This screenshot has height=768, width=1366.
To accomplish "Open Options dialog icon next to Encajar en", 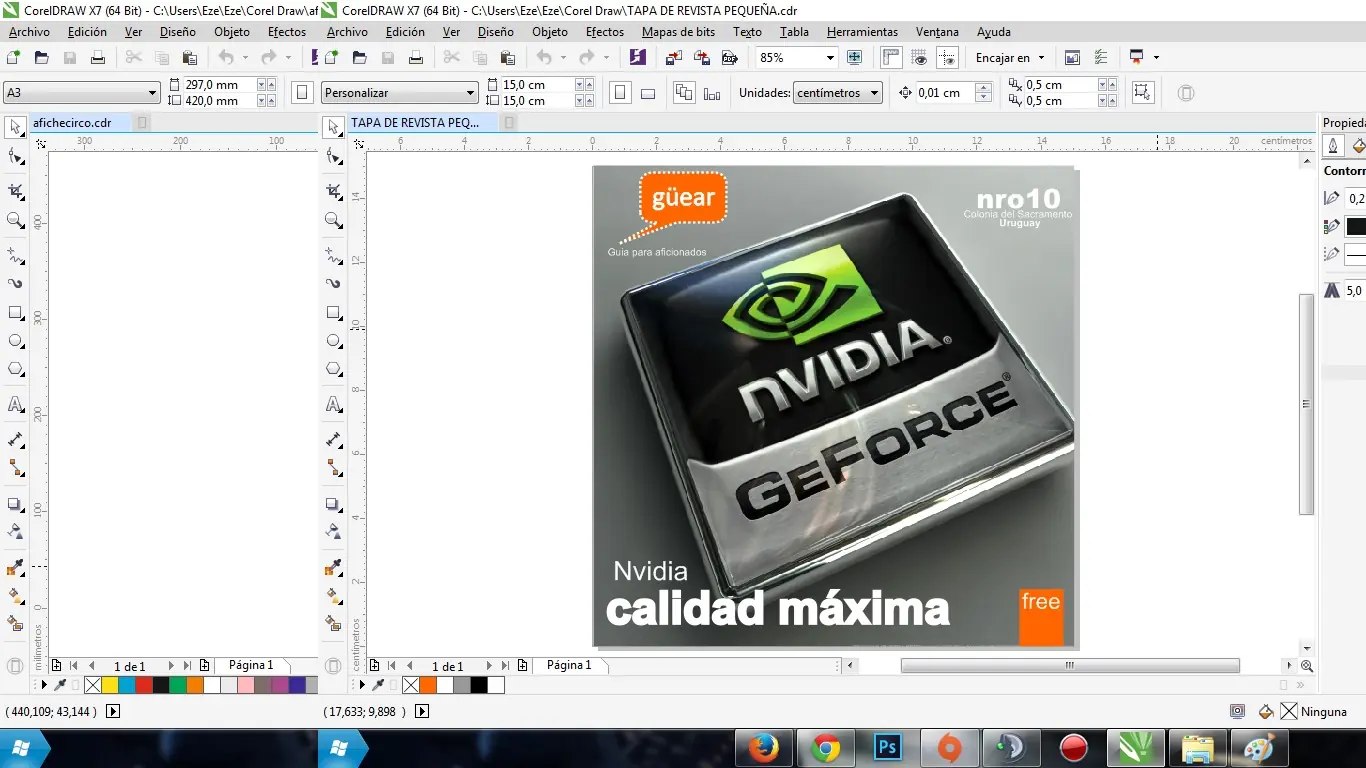I will click(1072, 58).
